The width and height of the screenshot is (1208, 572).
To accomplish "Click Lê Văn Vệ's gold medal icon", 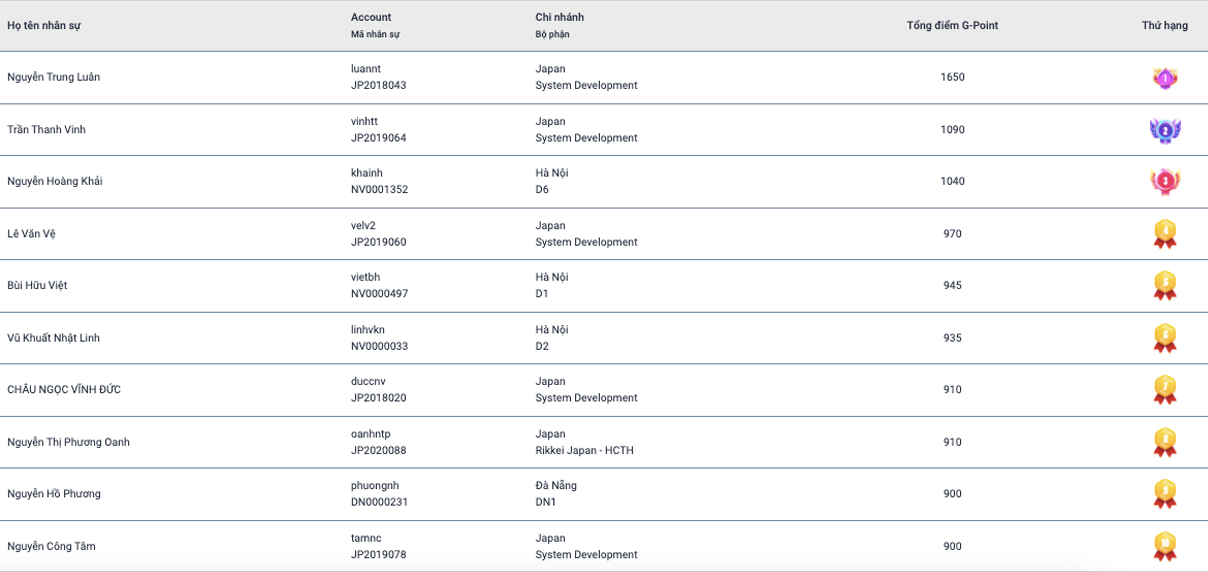I will pos(1165,234).
